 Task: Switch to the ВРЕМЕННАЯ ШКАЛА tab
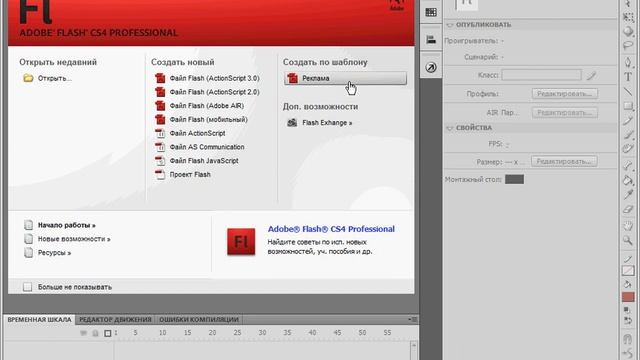coord(40,320)
